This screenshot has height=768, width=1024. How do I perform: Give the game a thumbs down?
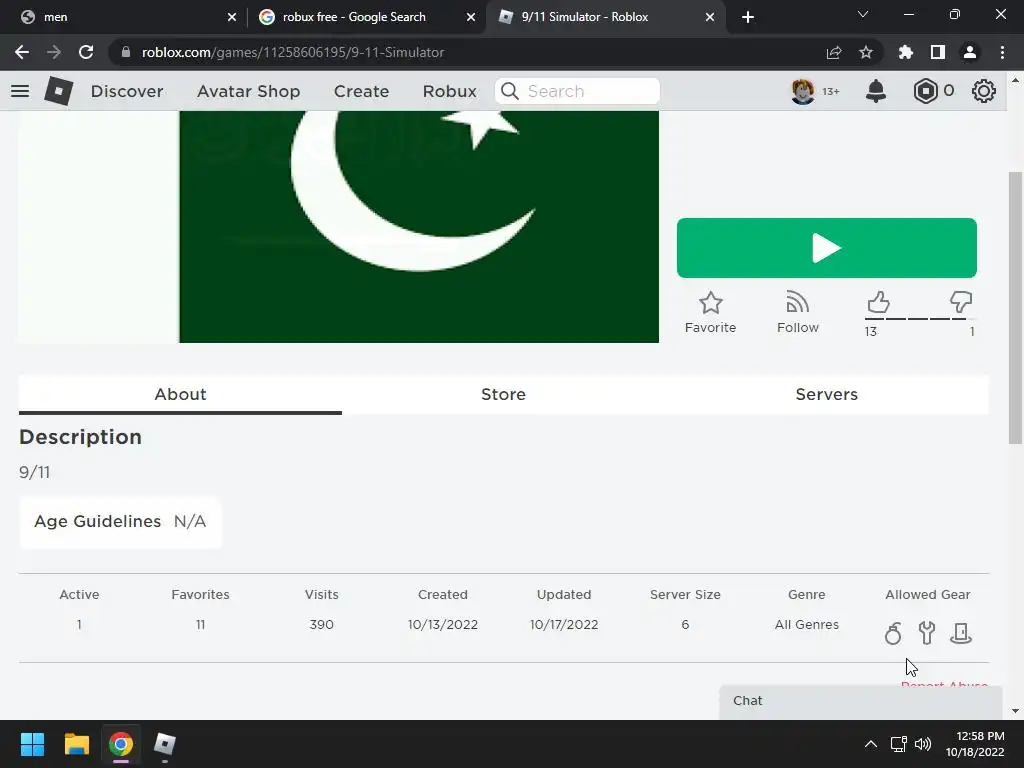coord(961,302)
